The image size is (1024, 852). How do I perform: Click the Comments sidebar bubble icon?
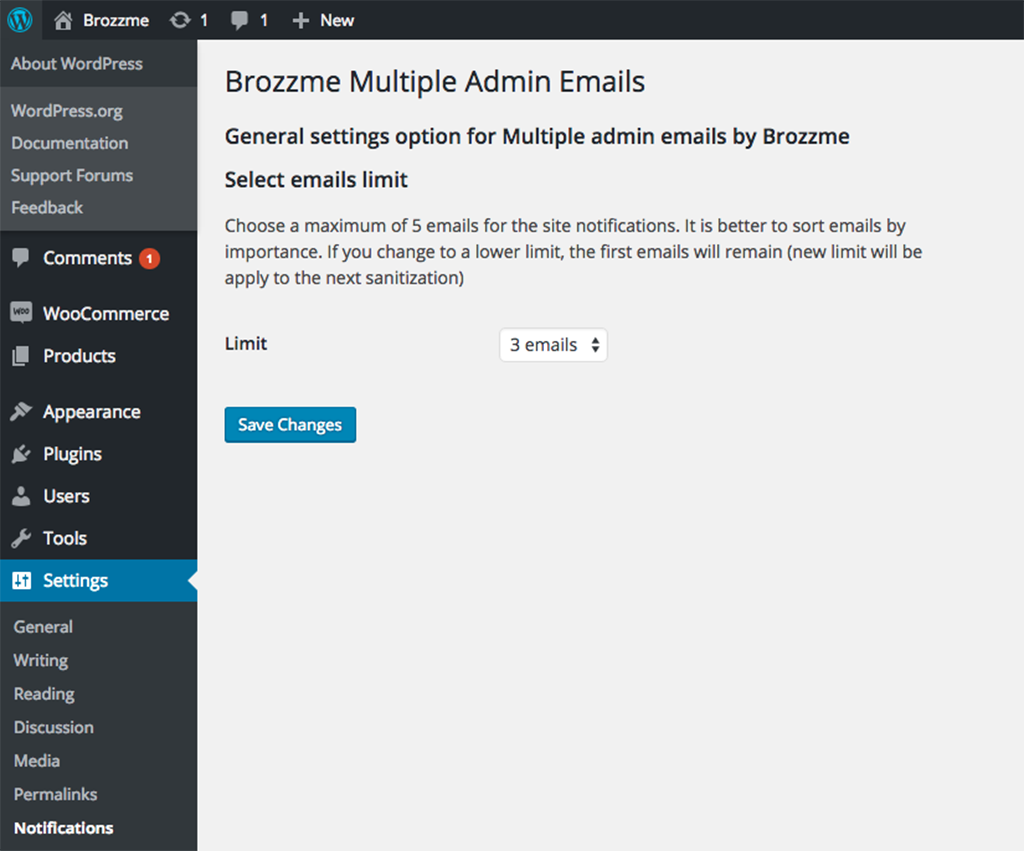click(21, 257)
